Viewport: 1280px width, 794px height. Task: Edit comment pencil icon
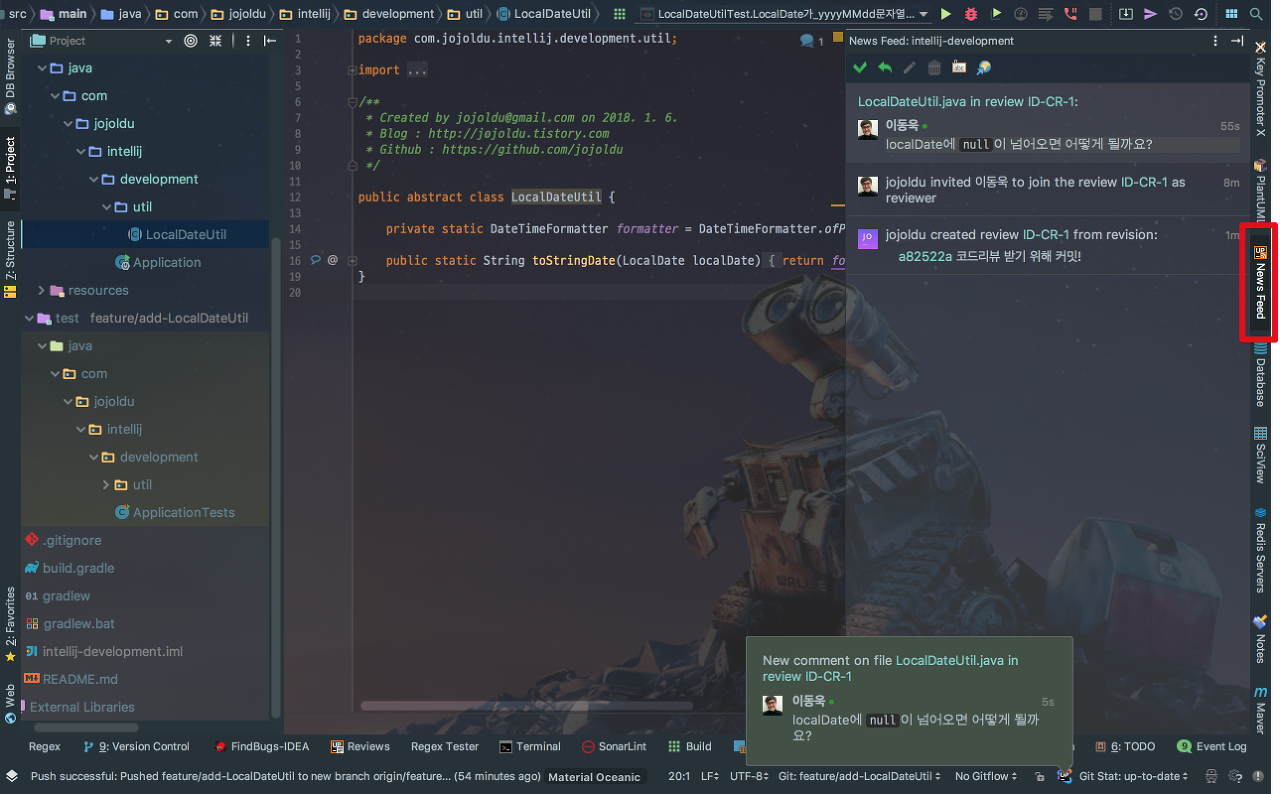(x=909, y=67)
